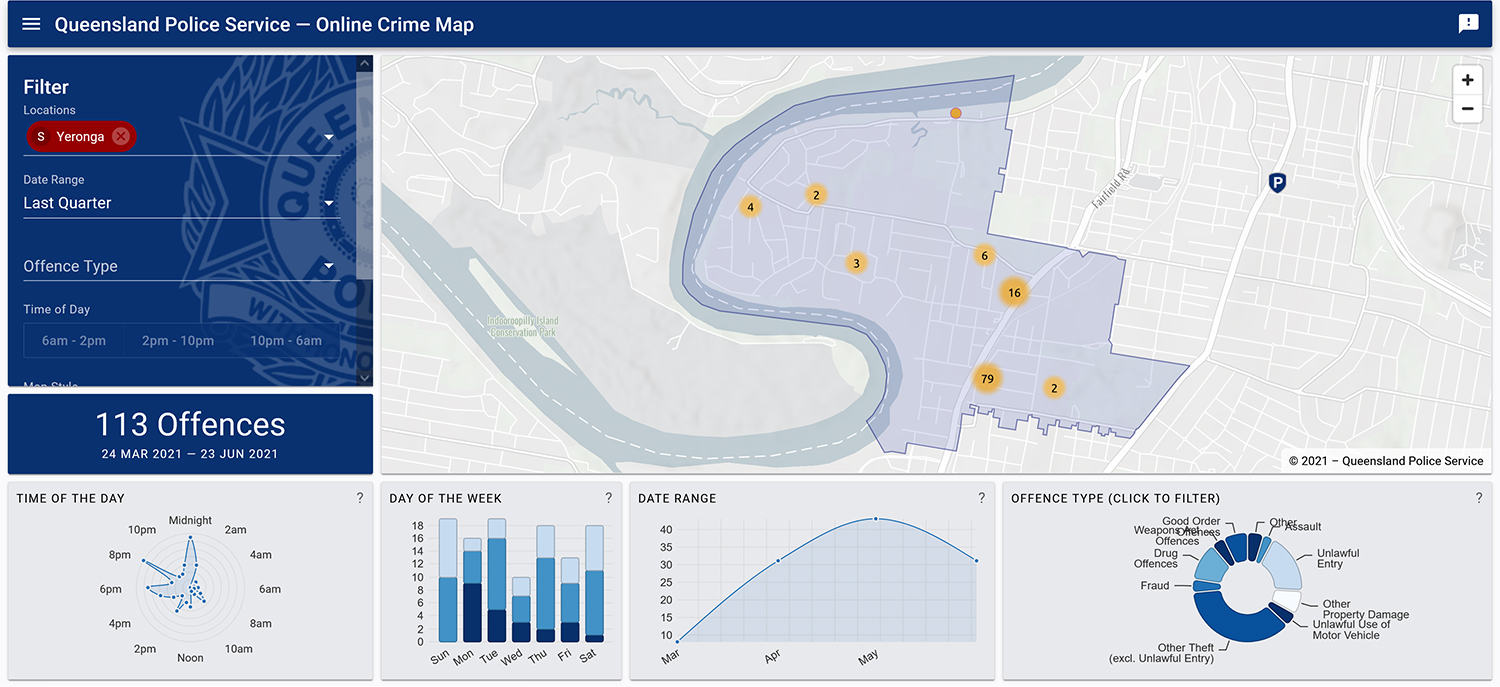
Task: Click the '24 MAR 2021 — 23 JUN 2021' date text
Action: click(x=190, y=454)
